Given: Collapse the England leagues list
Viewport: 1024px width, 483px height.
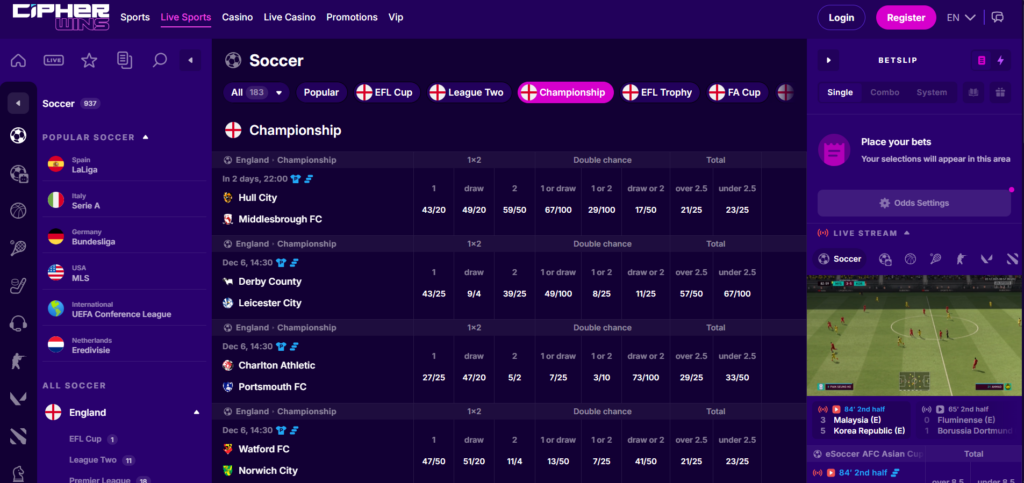Looking at the screenshot, I should (x=197, y=413).
